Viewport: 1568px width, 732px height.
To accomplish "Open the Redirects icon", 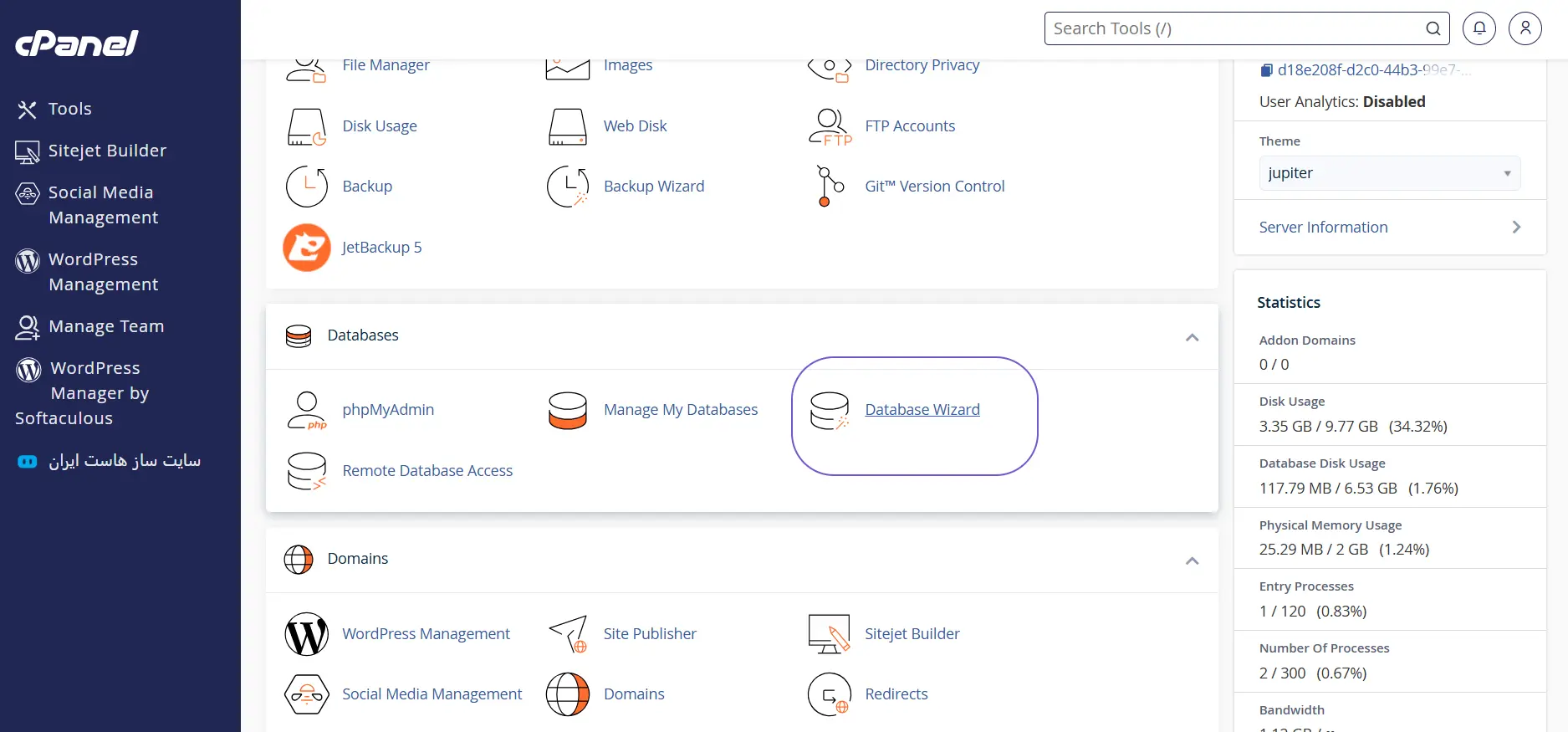I will (830, 694).
